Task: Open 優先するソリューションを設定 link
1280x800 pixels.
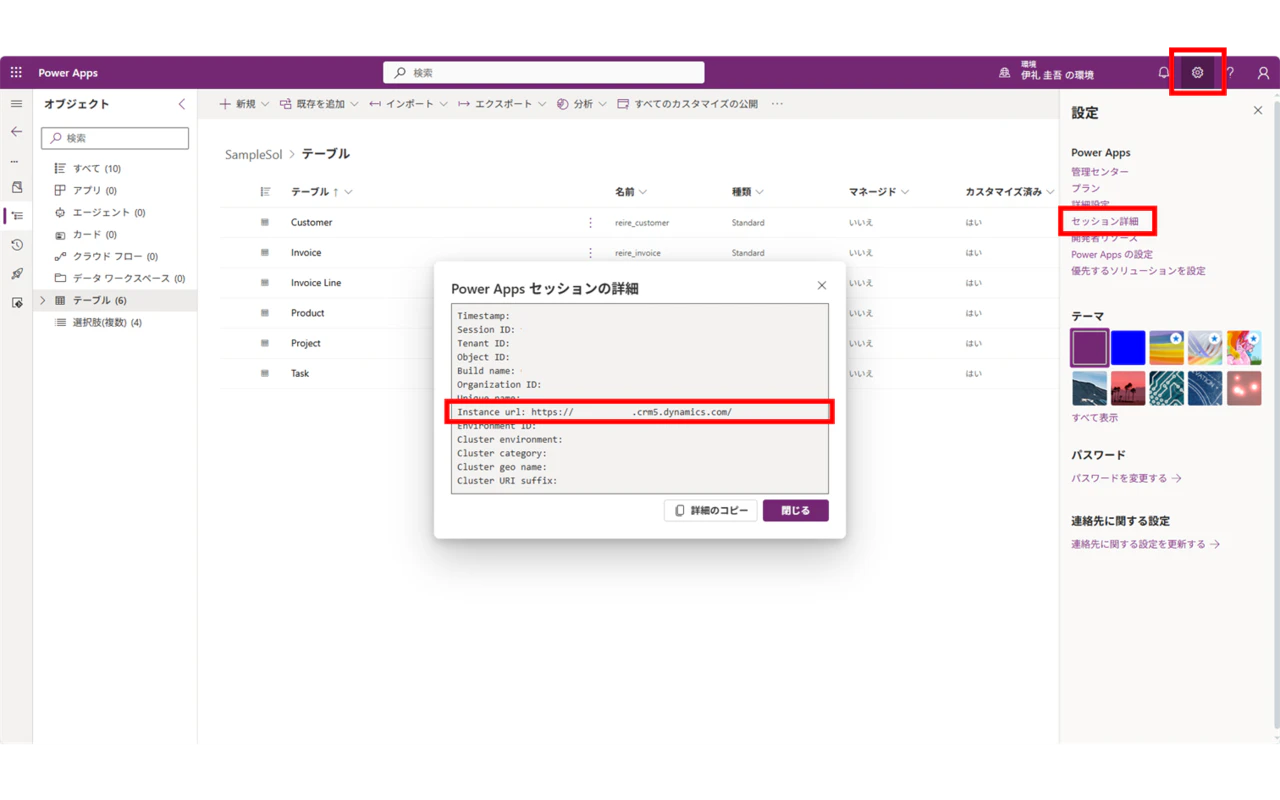Action: tap(1138, 271)
